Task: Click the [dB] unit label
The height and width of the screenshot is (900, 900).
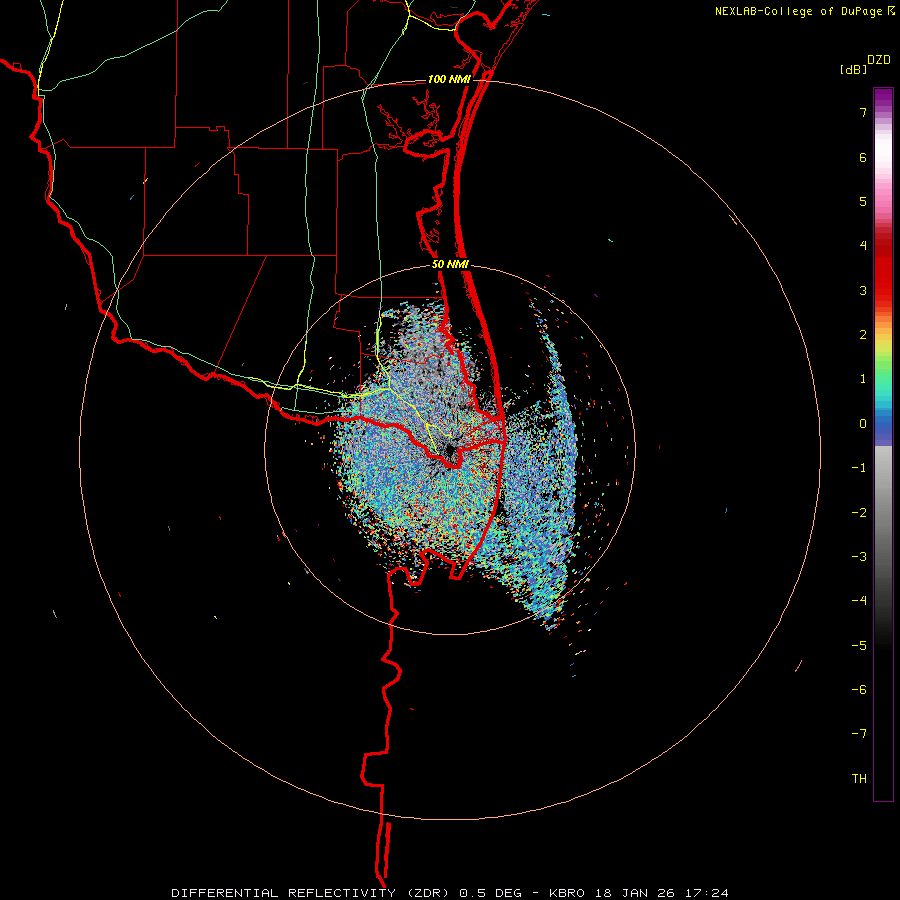Action: pos(853,69)
